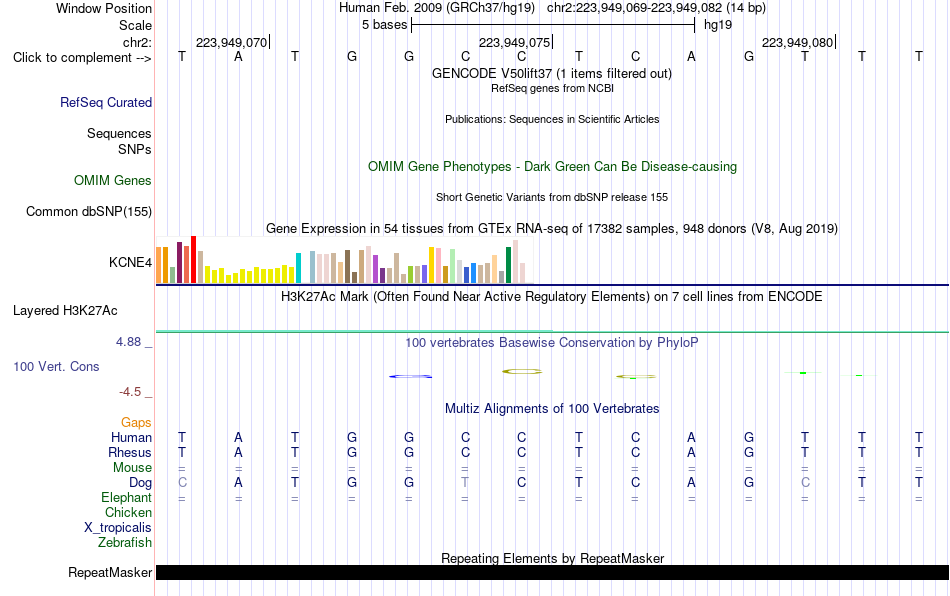Open the RefSeq Curated track label
This screenshot has width=950, height=596.
pos(106,102)
